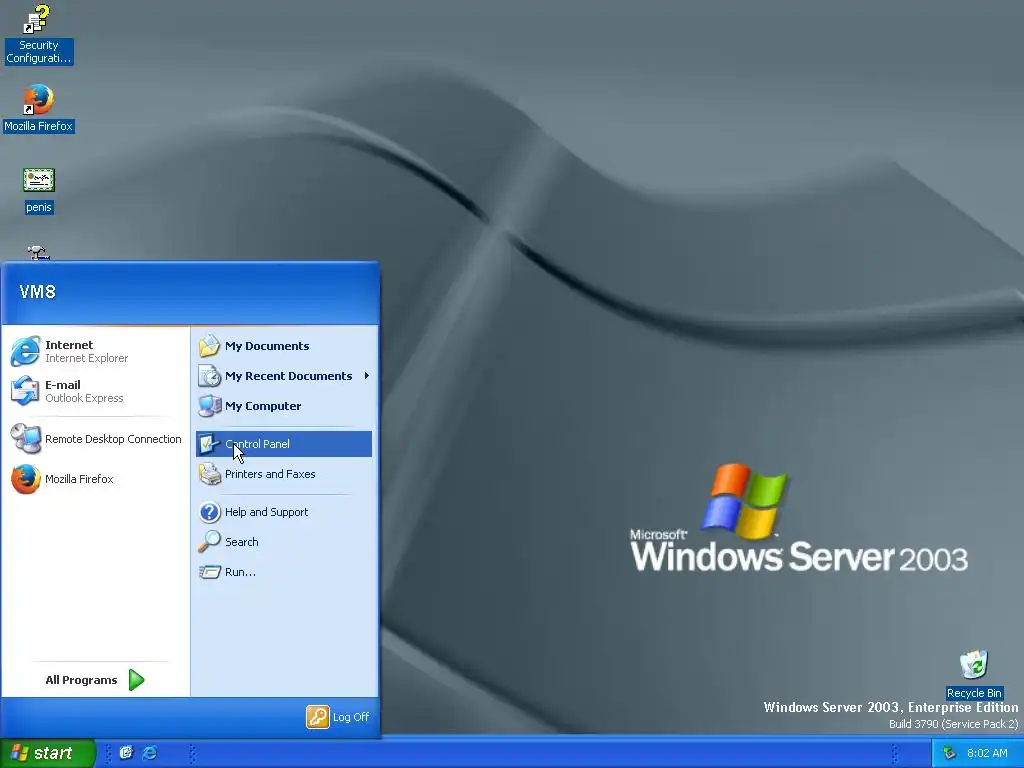Click the Log Off key icon
The image size is (1024, 768).
(x=318, y=717)
